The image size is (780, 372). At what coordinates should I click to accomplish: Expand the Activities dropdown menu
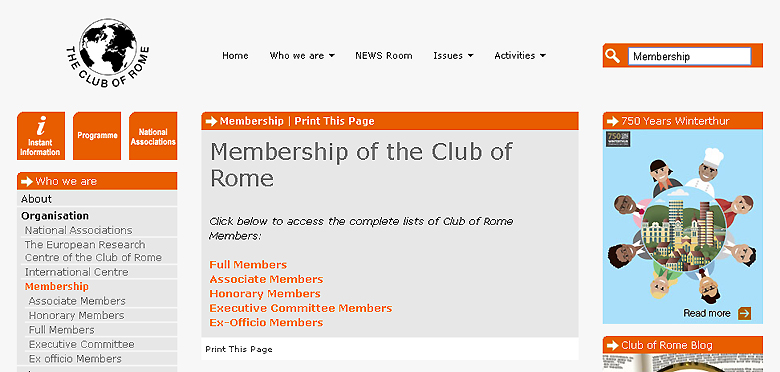[520, 56]
